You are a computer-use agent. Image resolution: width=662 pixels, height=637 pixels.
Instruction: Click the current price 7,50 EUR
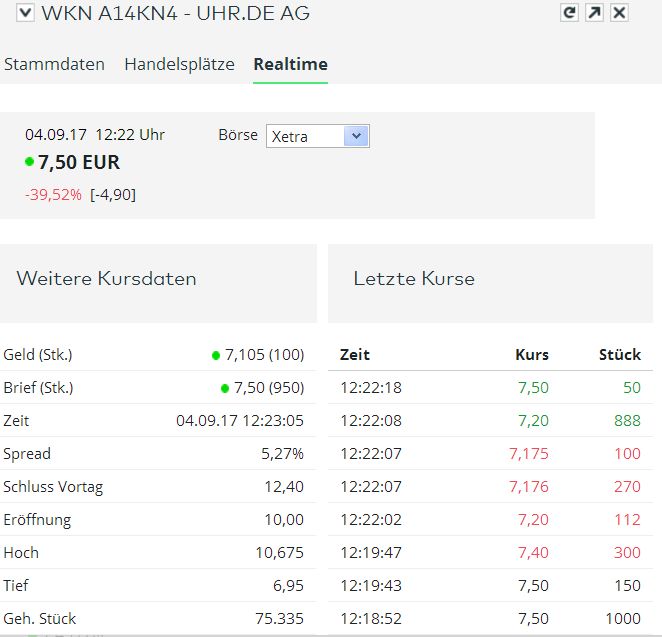coord(79,162)
